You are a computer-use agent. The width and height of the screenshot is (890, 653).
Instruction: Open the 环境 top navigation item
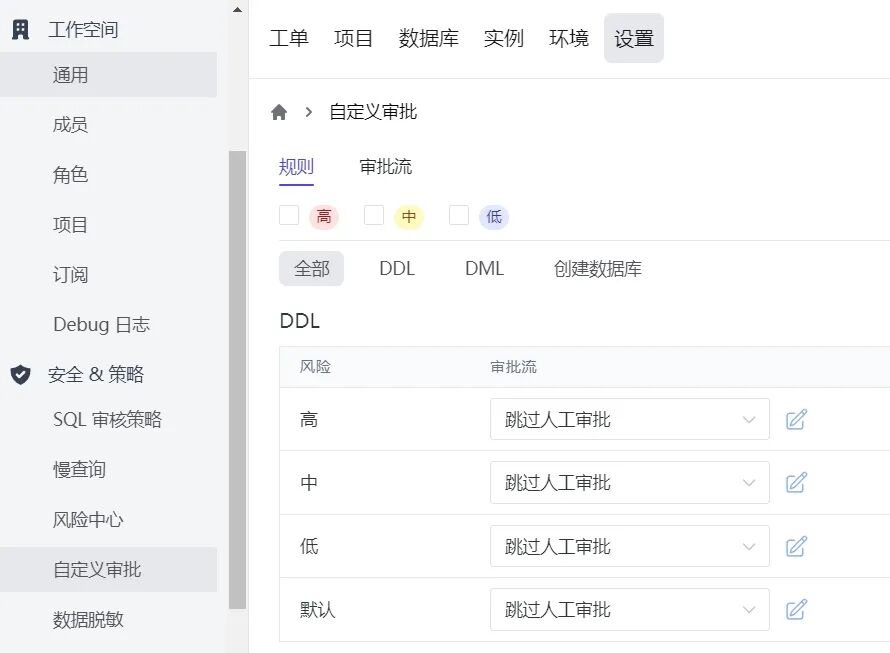pyautogui.click(x=569, y=38)
